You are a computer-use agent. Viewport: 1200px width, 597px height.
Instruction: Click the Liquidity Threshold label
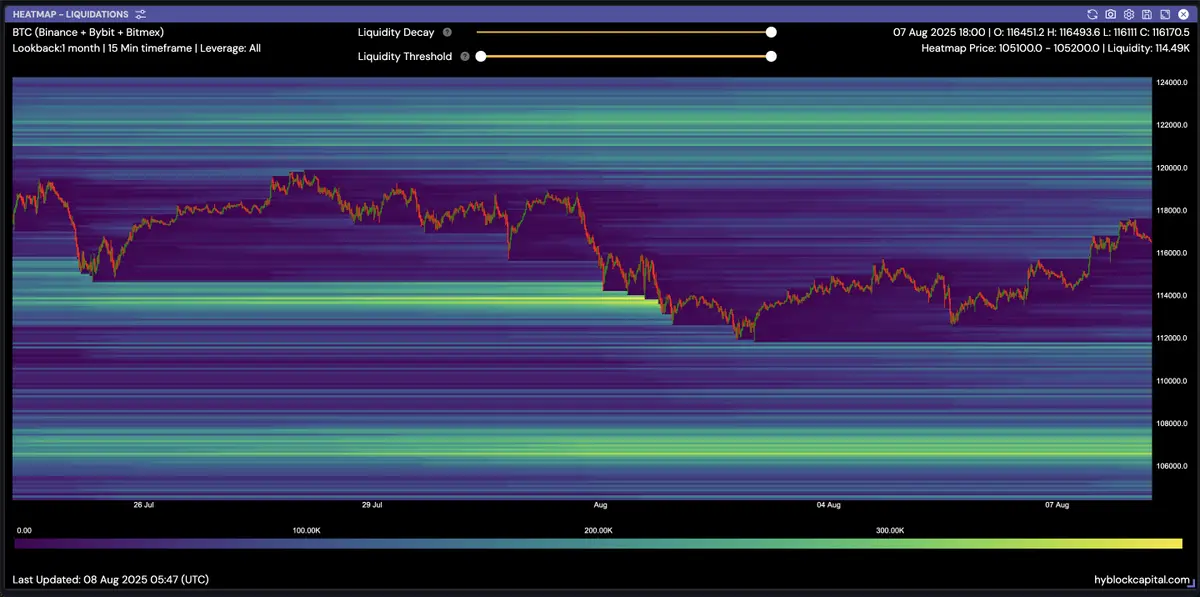405,56
